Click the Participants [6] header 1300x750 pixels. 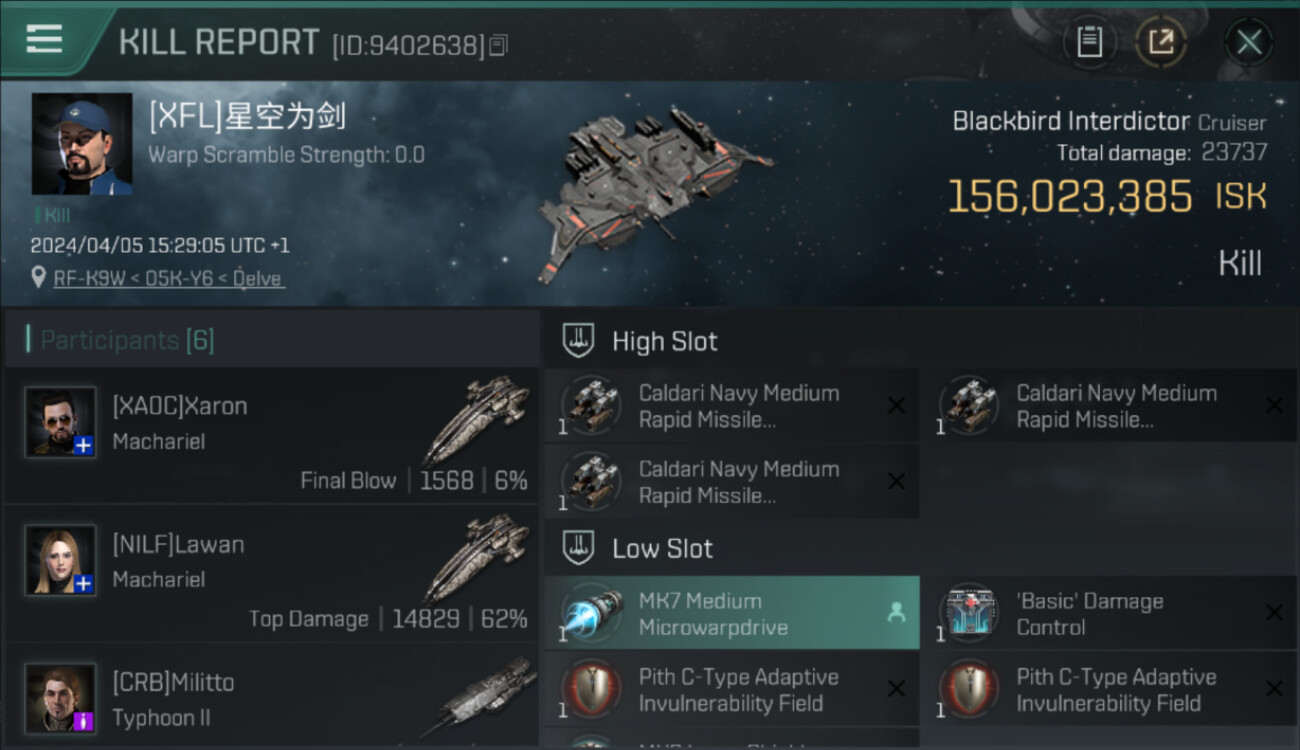127,340
